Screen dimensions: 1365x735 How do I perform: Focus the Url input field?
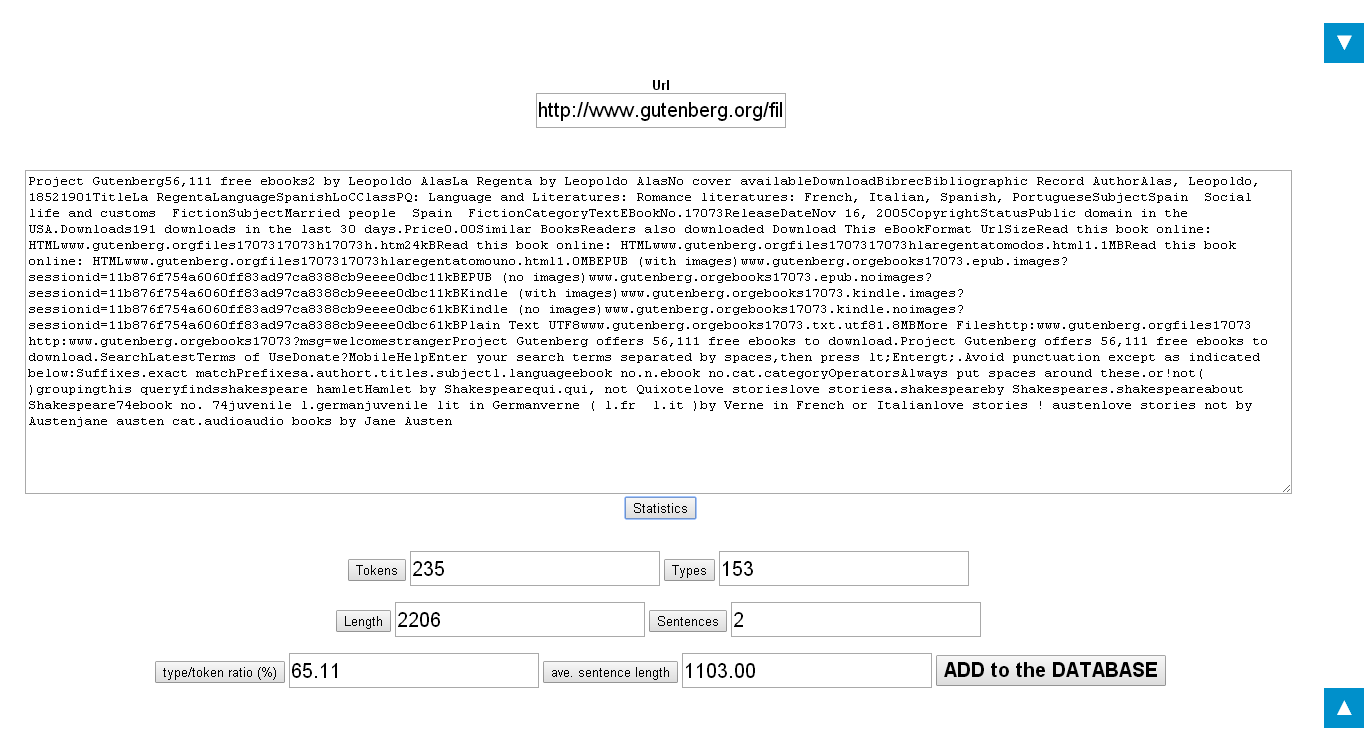[660, 111]
